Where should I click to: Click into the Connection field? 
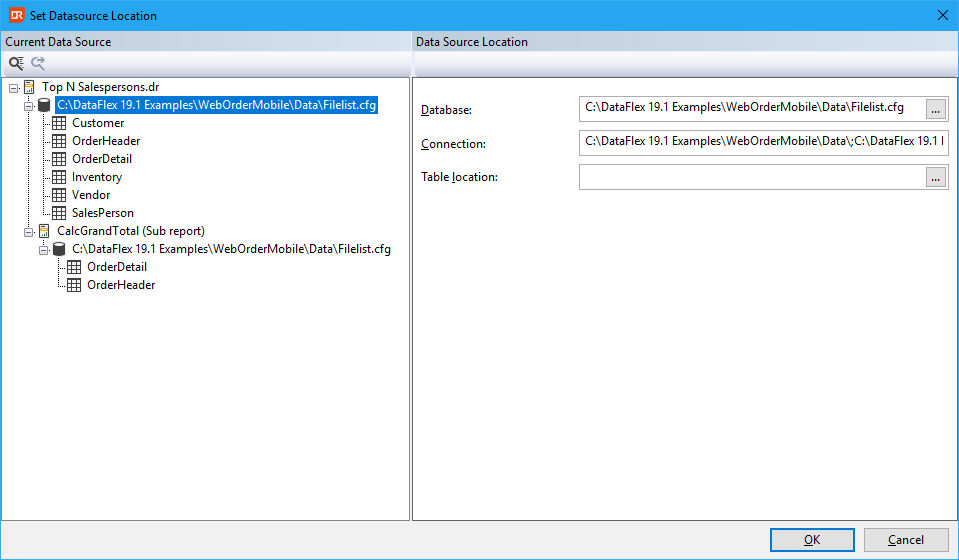pos(763,142)
